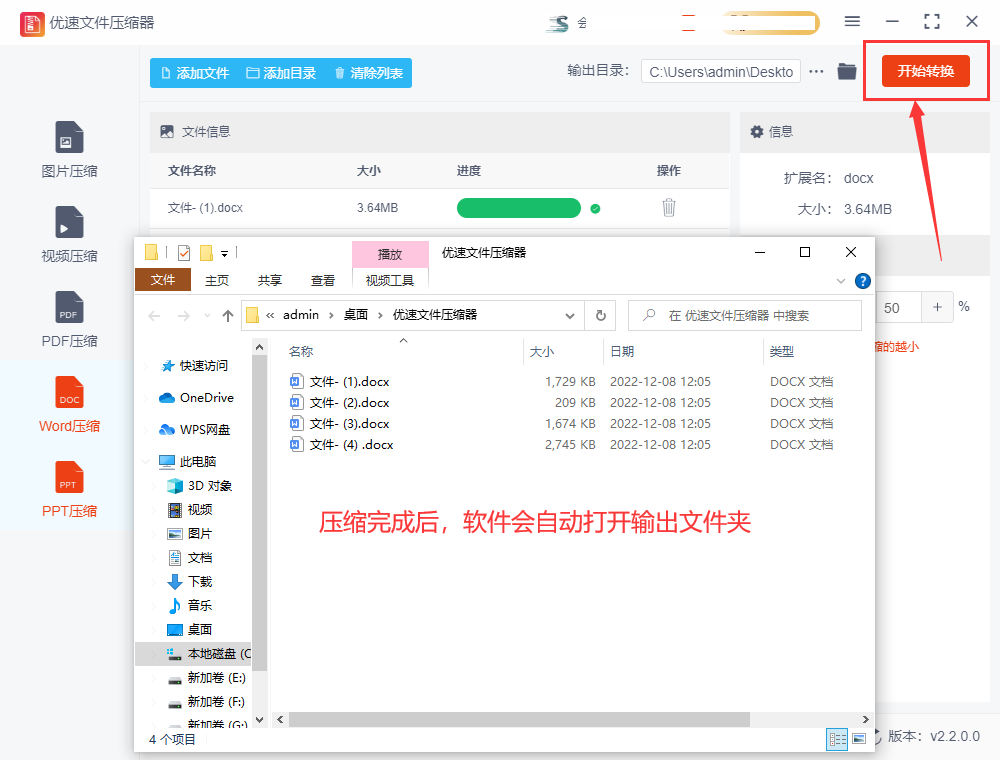Viewport: 1000px width, 760px height.
Task: Click the 清除列表 clear list button
Action: click(369, 73)
